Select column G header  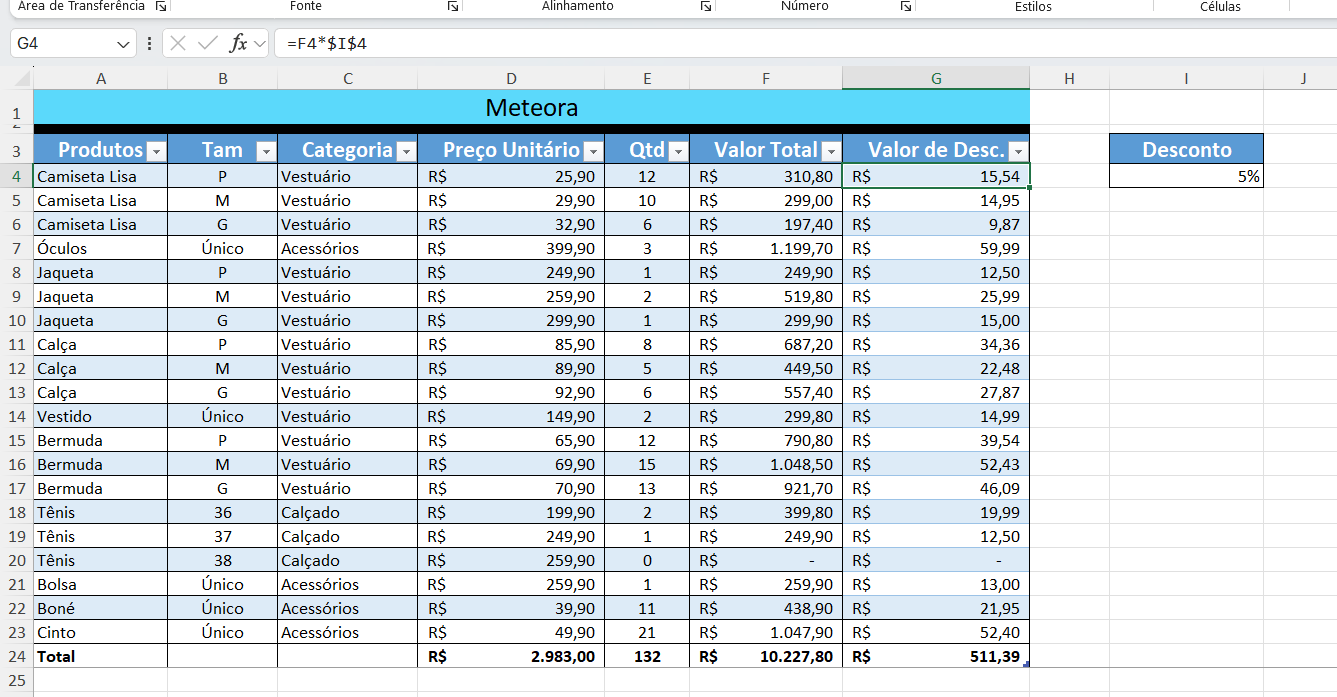pos(936,78)
